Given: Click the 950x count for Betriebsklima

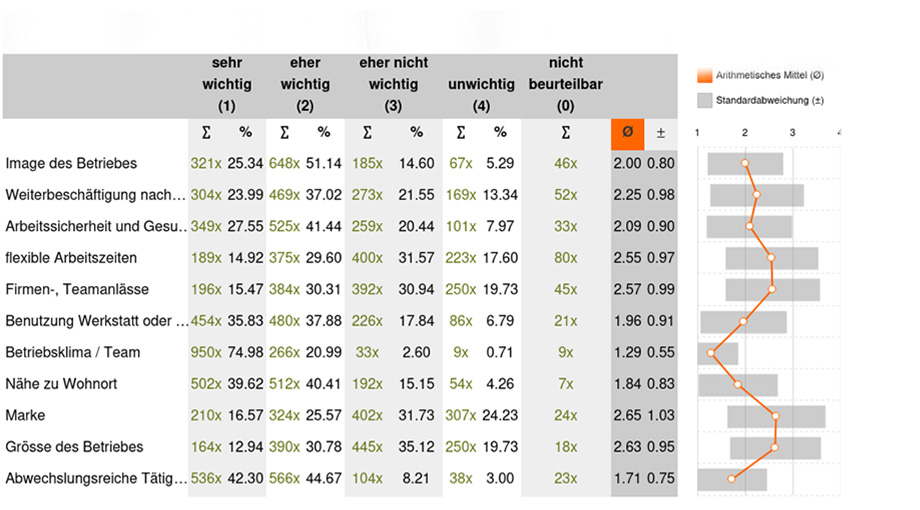Looking at the screenshot, I should (206, 353).
